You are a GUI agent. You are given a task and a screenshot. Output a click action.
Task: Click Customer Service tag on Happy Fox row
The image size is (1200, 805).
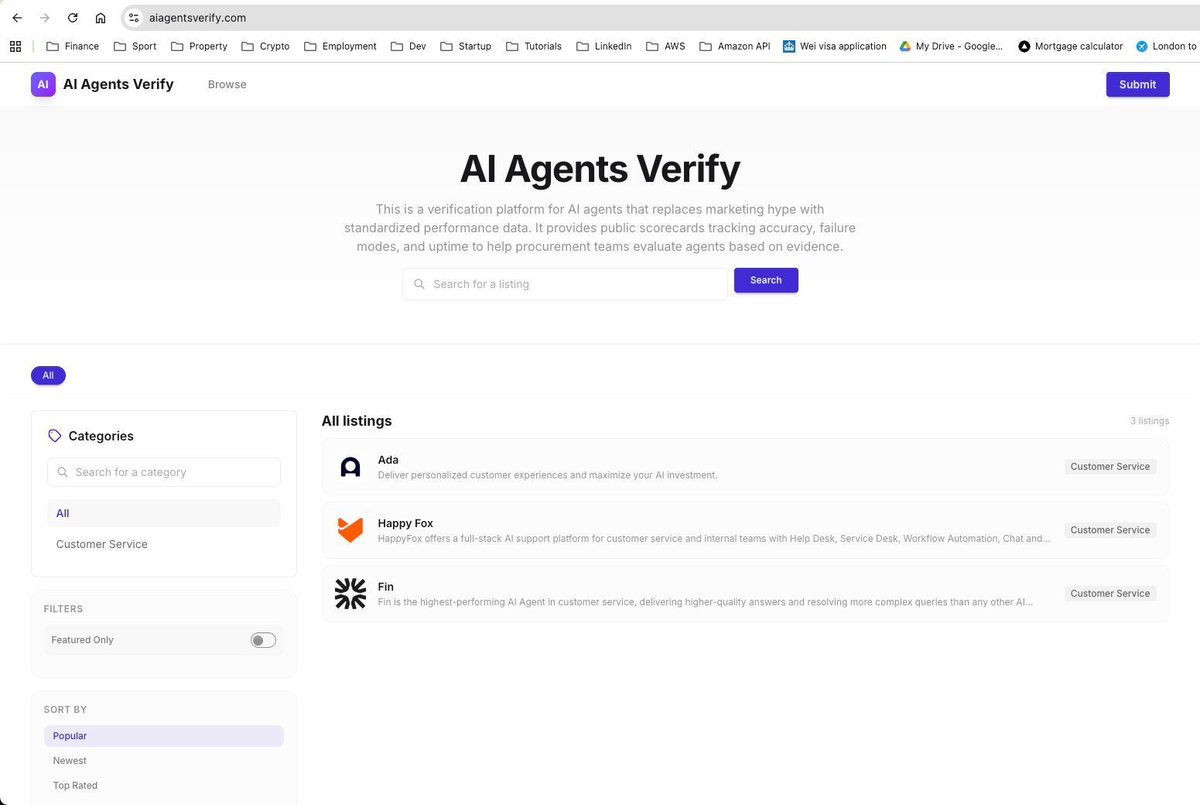tap(1110, 530)
